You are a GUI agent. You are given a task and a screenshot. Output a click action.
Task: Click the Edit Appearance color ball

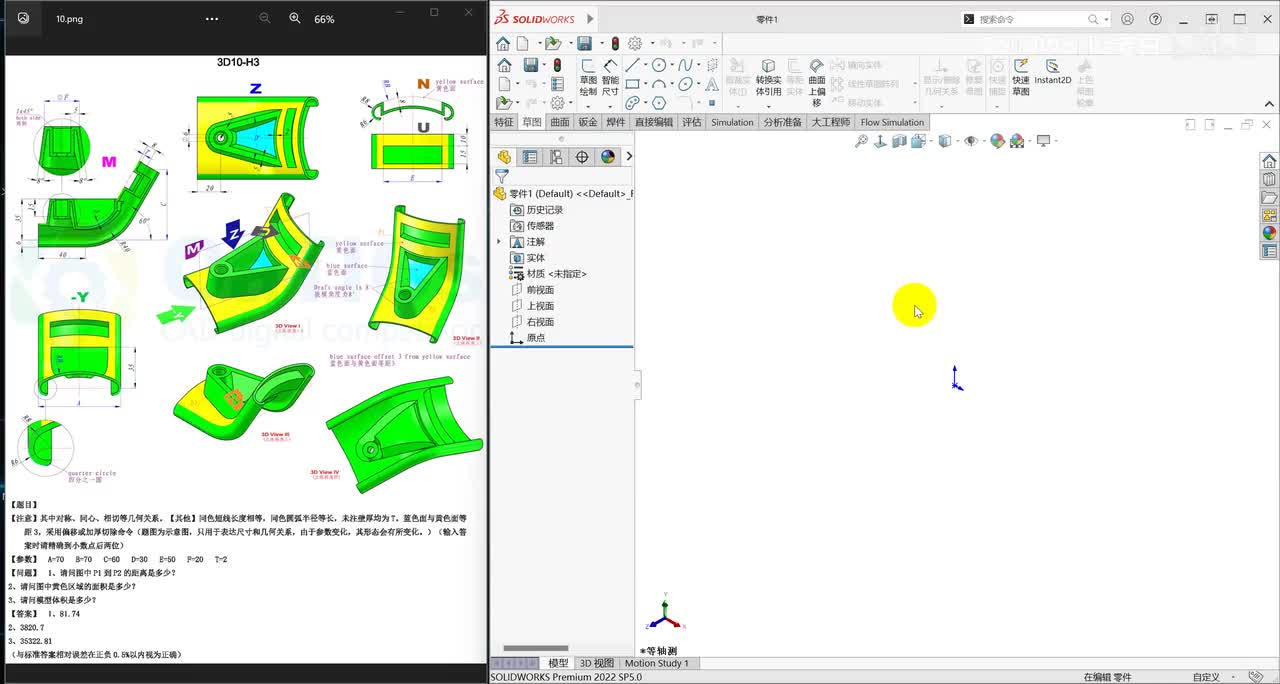(997, 141)
